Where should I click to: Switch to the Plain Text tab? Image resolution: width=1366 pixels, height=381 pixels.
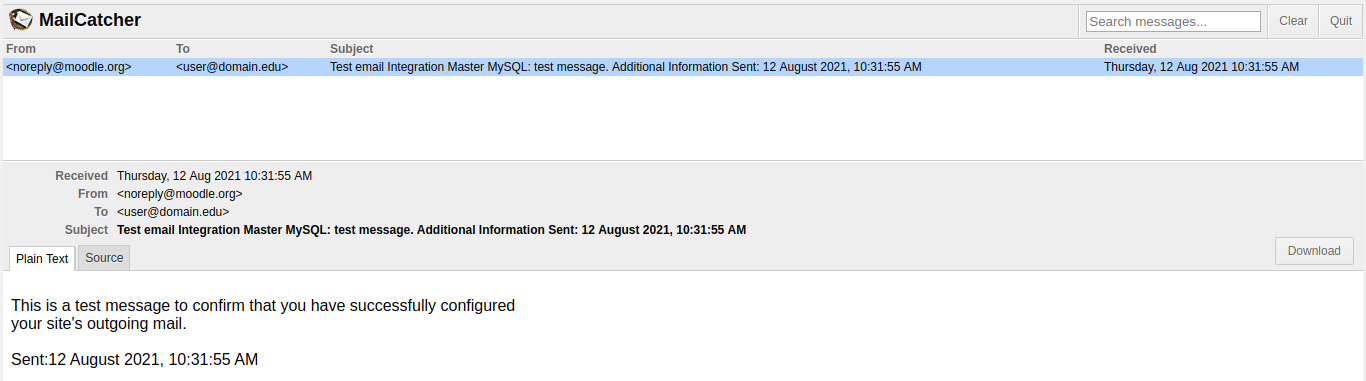(x=42, y=258)
